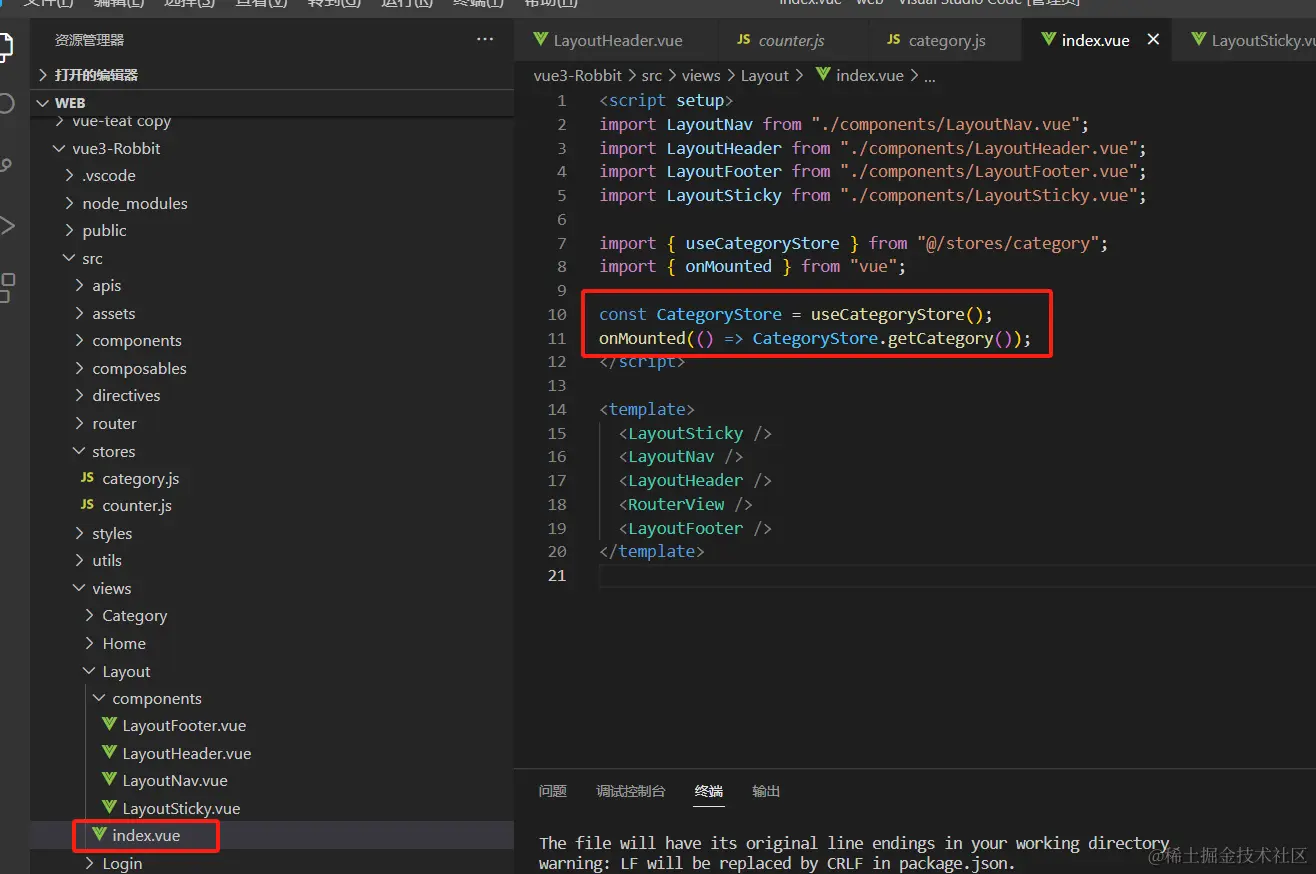
Task: Switch to the category.js editor tab
Action: [x=946, y=40]
